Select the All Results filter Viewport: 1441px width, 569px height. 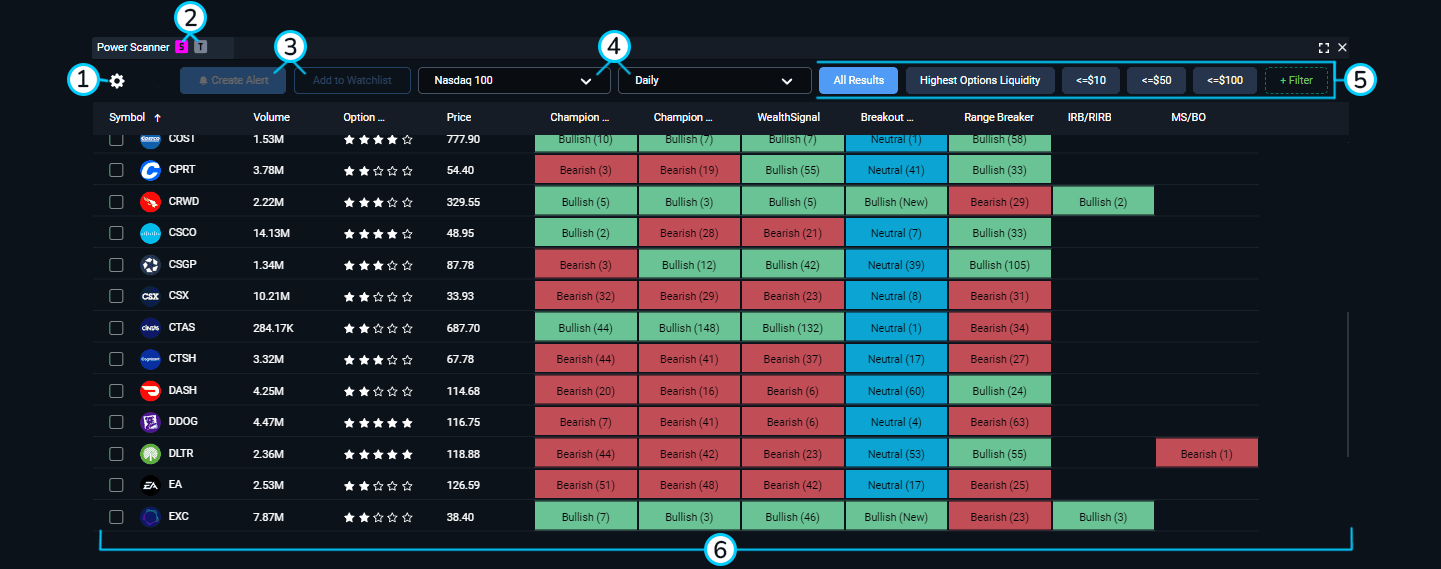pyautogui.click(x=858, y=81)
